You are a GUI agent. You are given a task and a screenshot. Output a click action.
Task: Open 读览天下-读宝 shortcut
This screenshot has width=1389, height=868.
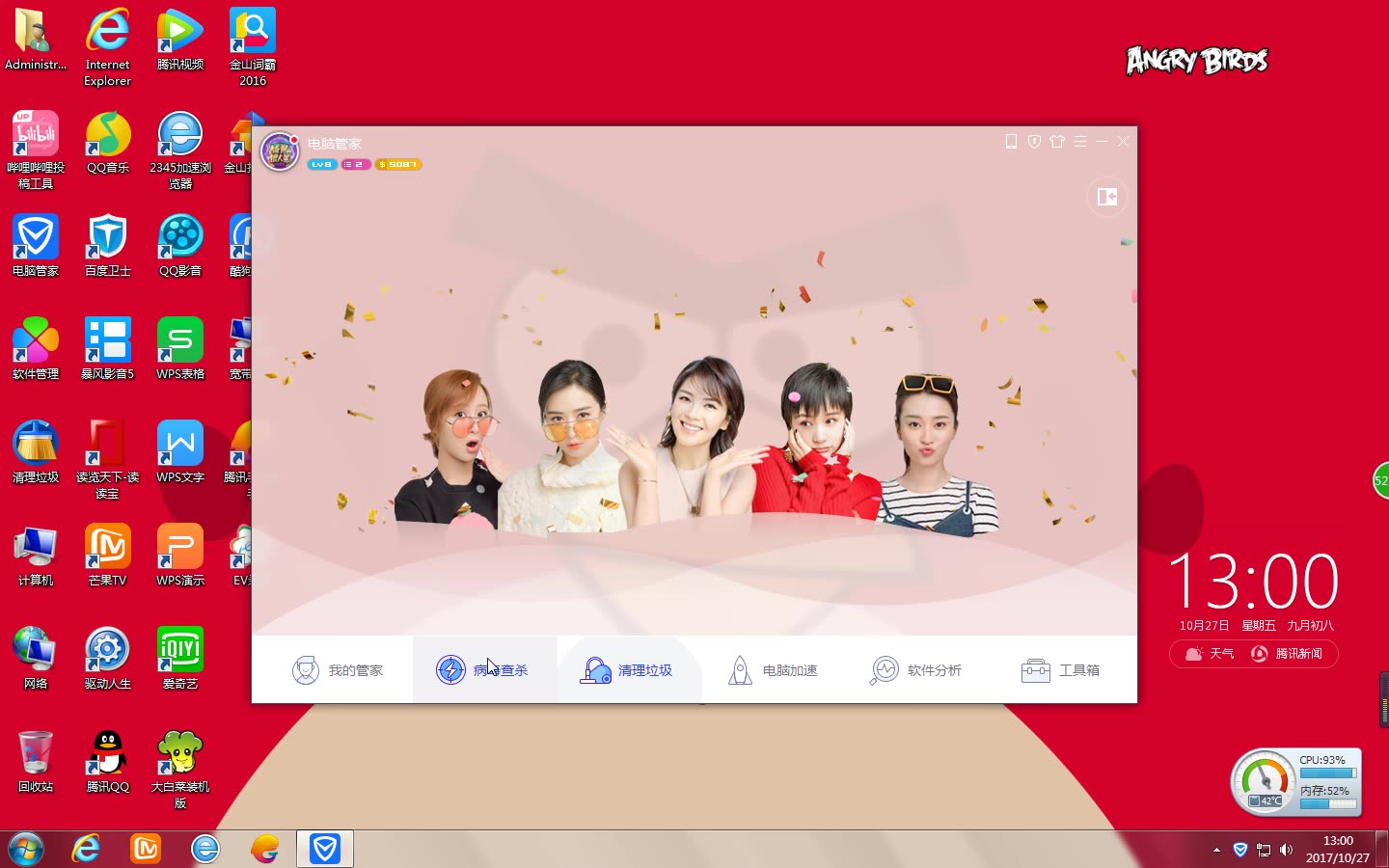coord(107,460)
